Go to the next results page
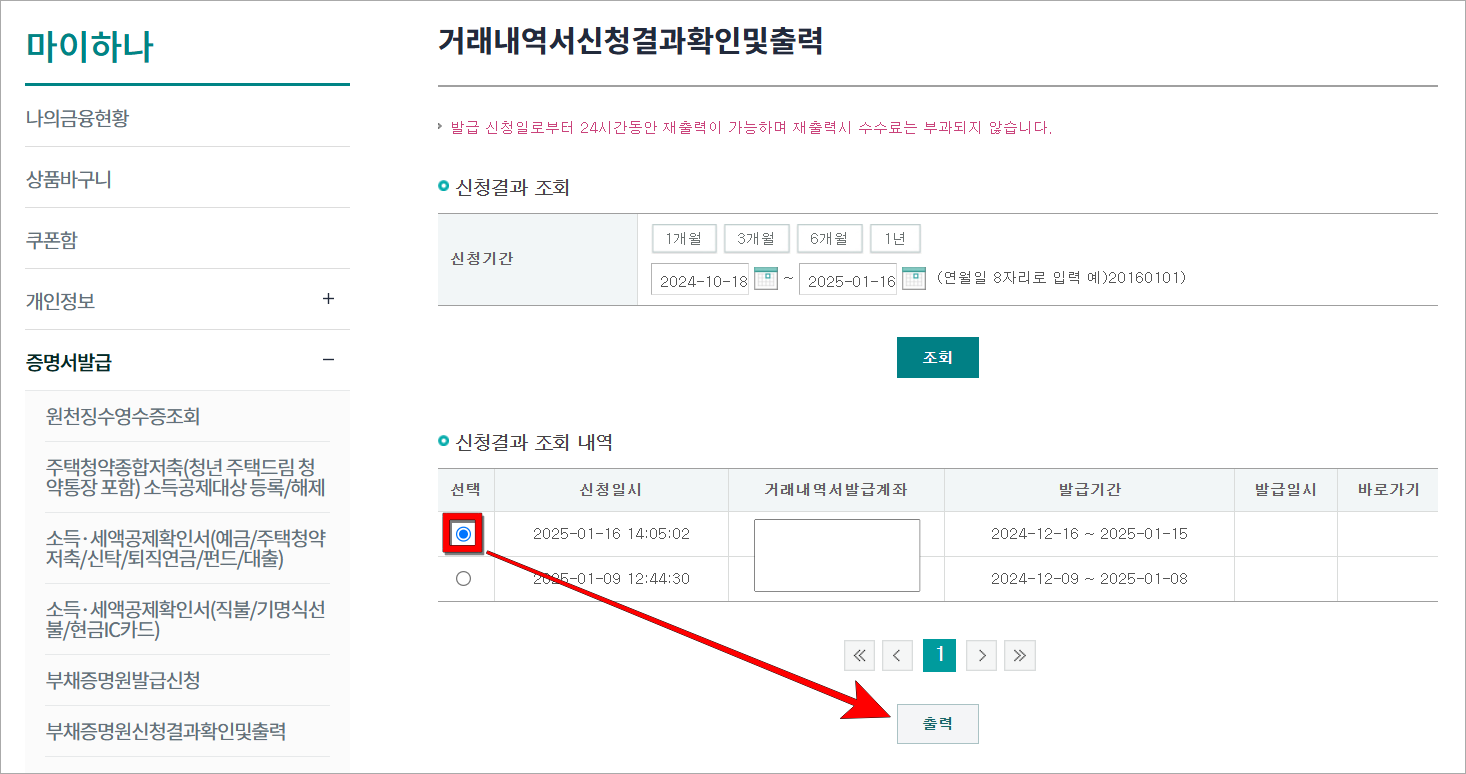Viewport: 1466px width, 774px height. (x=980, y=655)
